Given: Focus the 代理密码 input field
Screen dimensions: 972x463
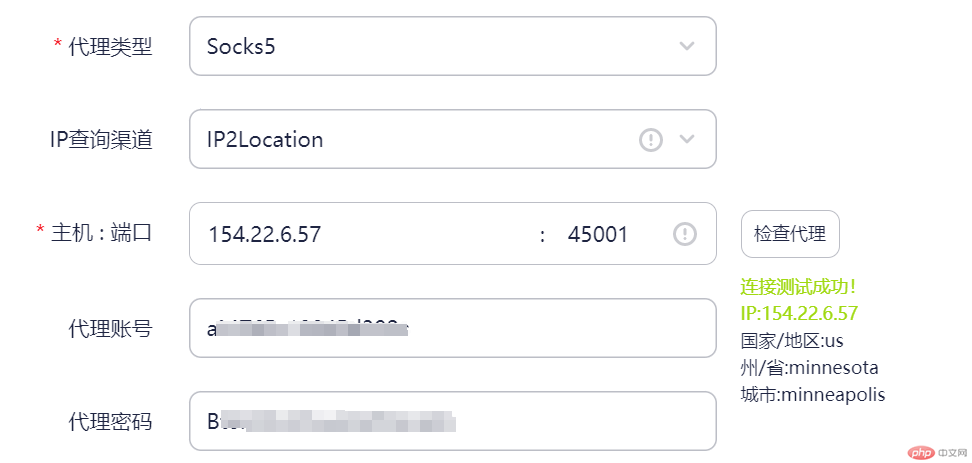Looking at the screenshot, I should coord(453,421).
